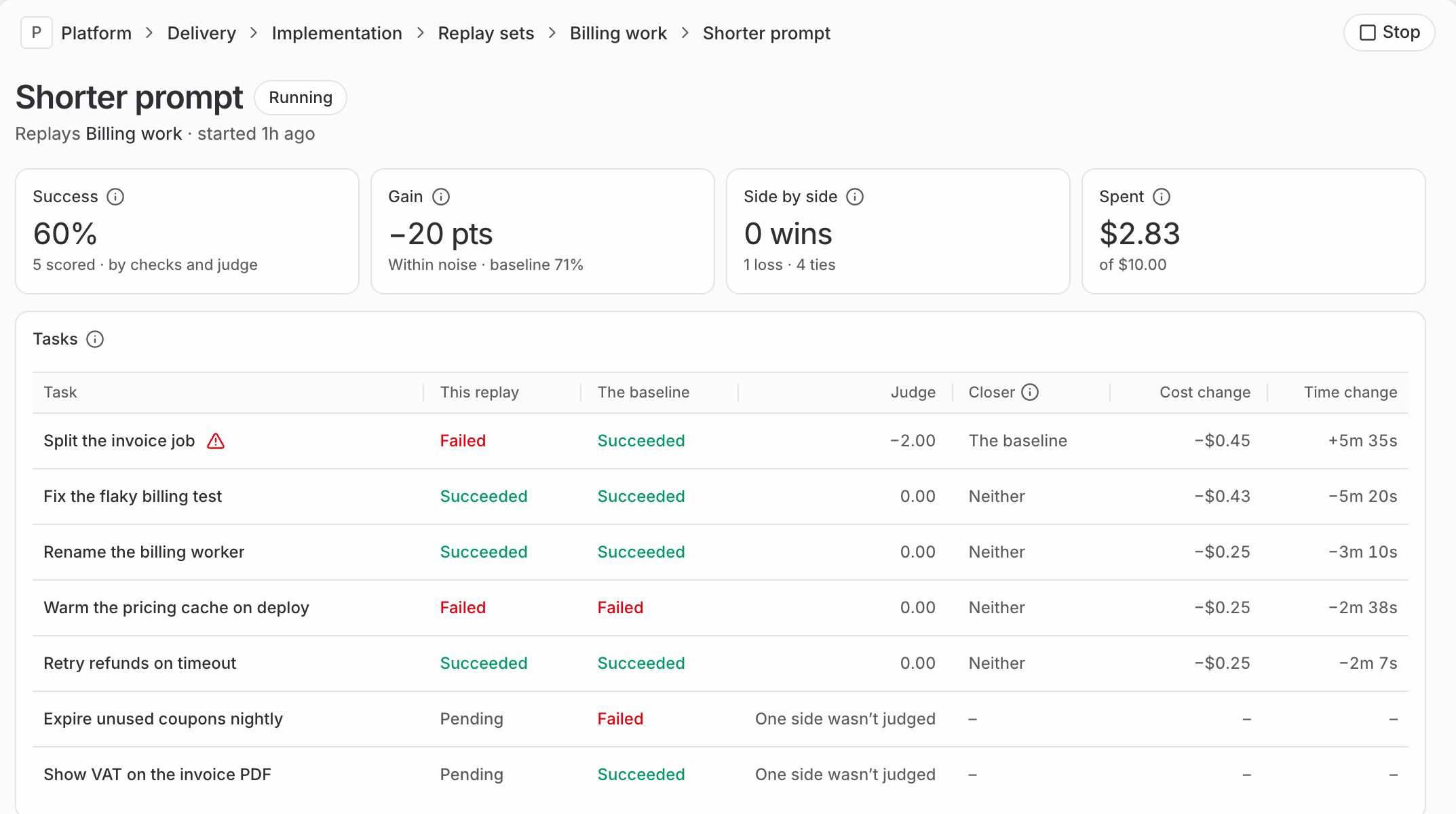Open the Split the invoice job task
Viewport: 1456px width, 814px height.
pos(119,441)
